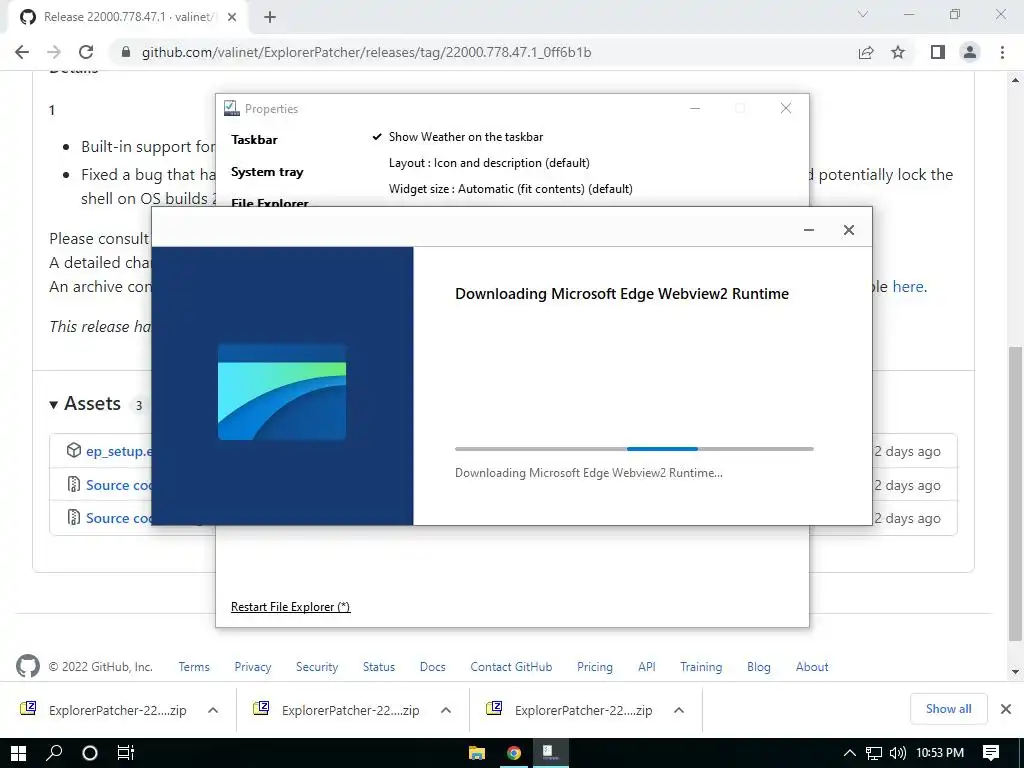This screenshot has width=1024, height=768.
Task: Expand options for first downloaded zip
Action: coord(213,710)
